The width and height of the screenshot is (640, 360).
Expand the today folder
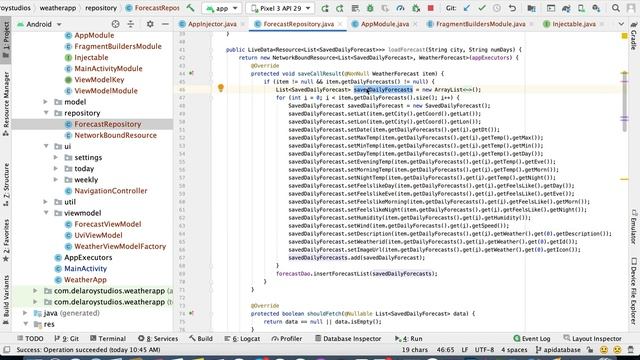56,168
